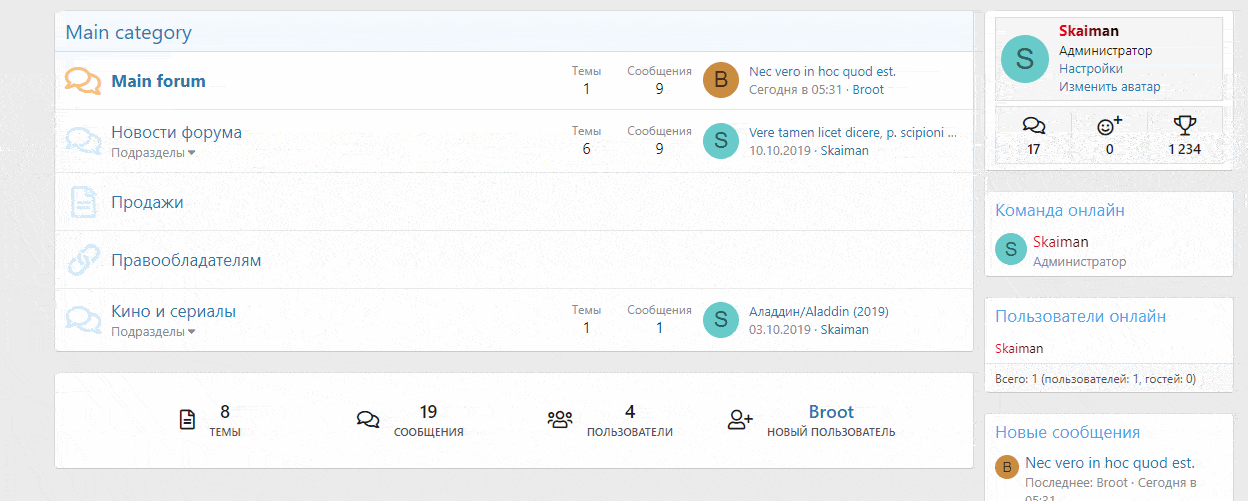This screenshot has width=1248, height=501.
Task: Open the Main forum link
Action: (158, 81)
